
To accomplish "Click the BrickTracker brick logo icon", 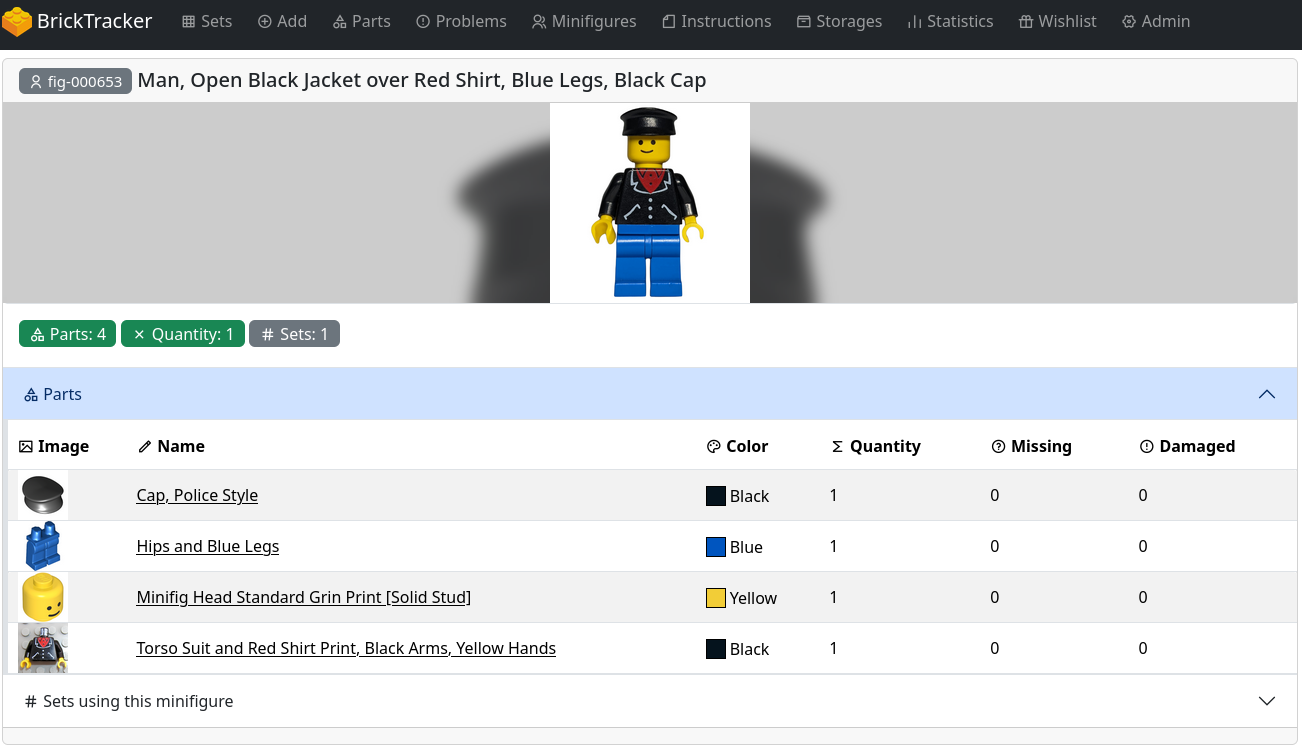I will (x=17, y=21).
